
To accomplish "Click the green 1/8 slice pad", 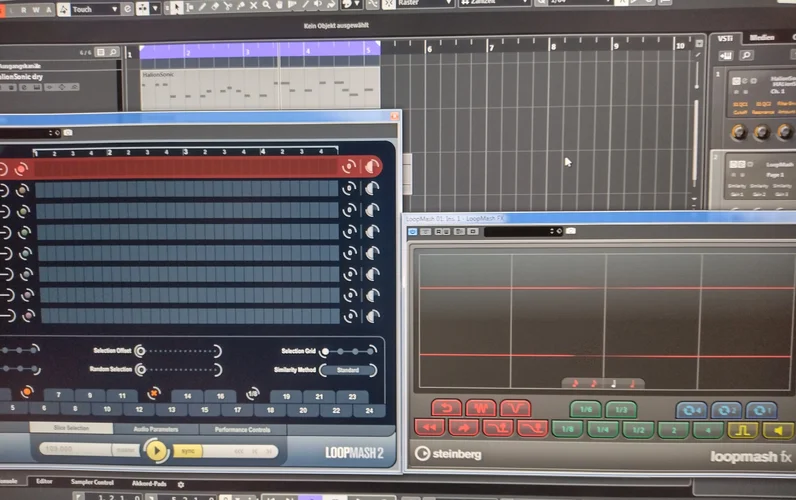I will 567,429.
